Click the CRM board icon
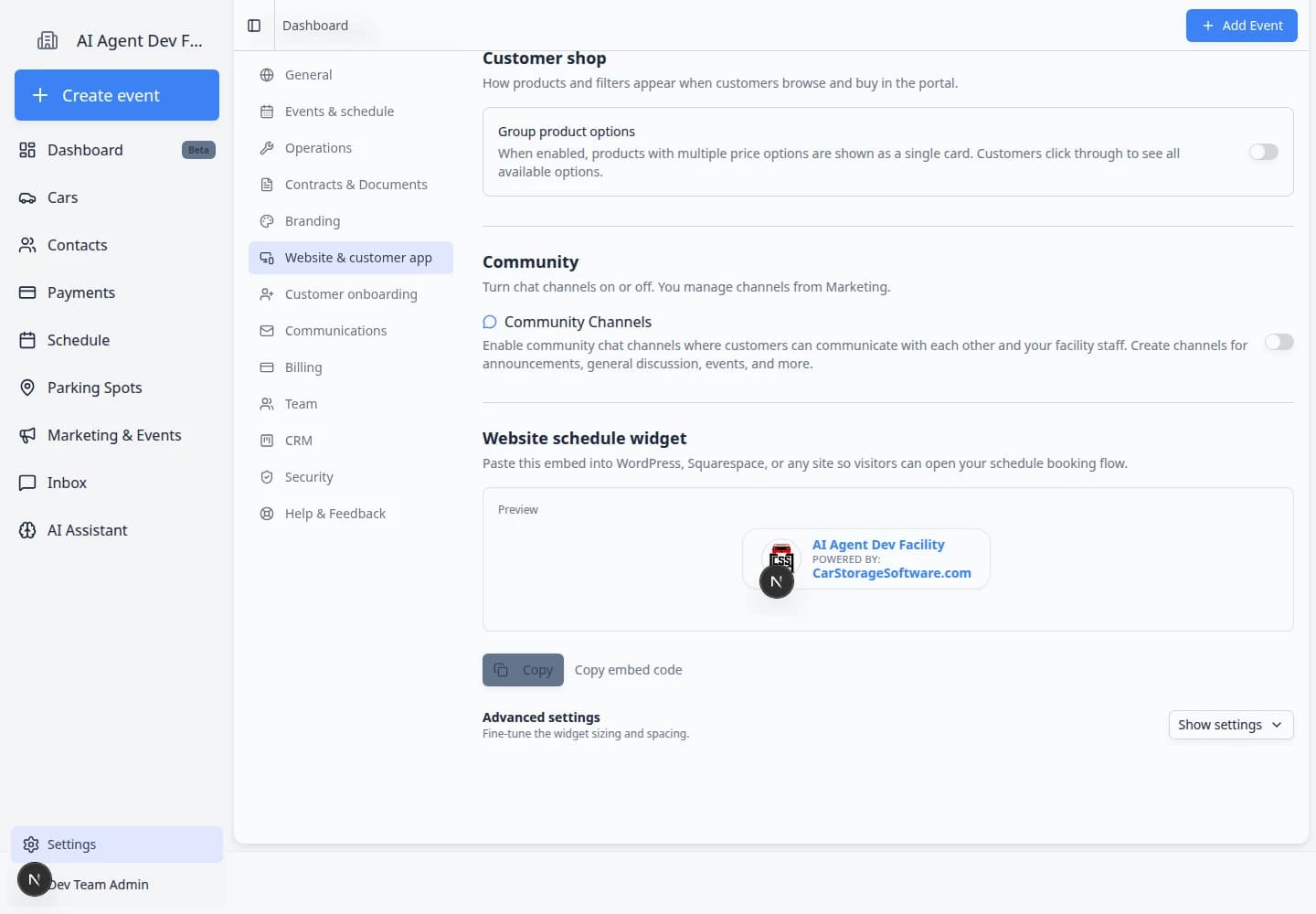This screenshot has width=1316, height=914. (267, 441)
